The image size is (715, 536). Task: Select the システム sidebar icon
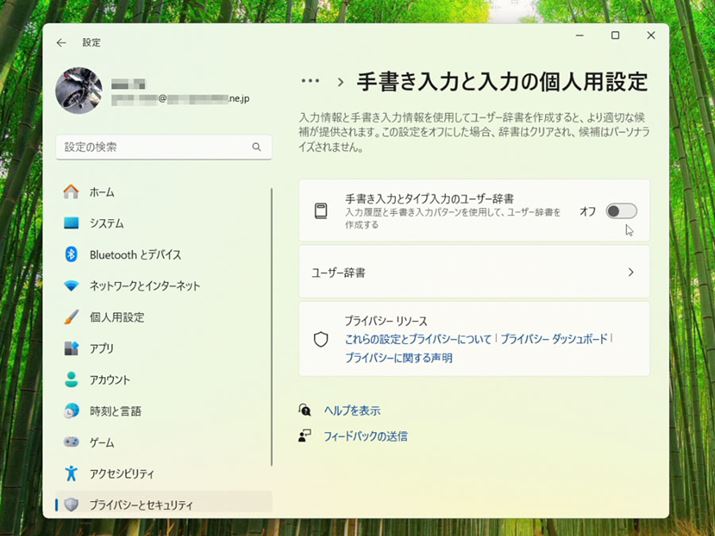(71, 223)
